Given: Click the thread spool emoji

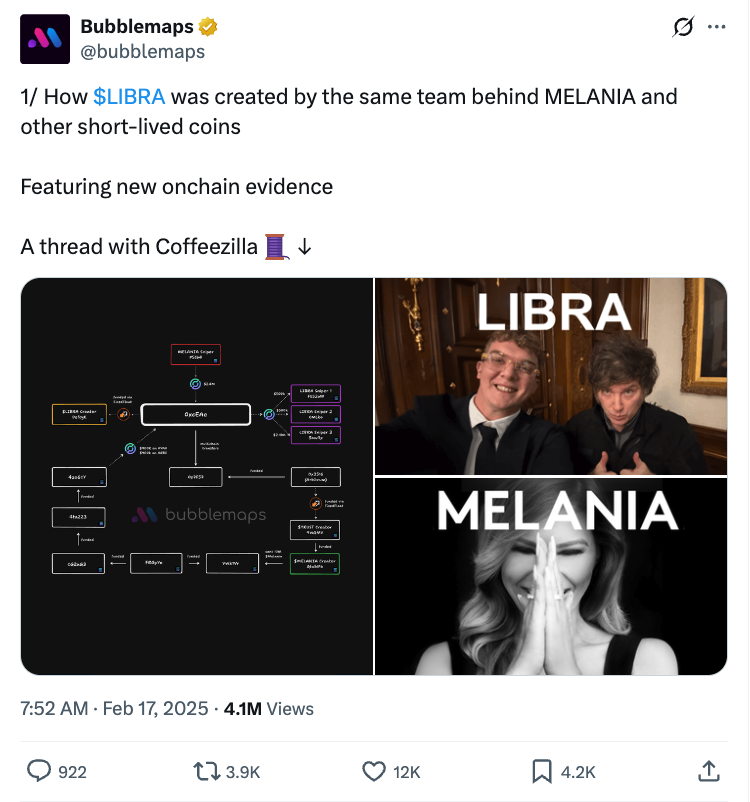Looking at the screenshot, I should [x=276, y=245].
